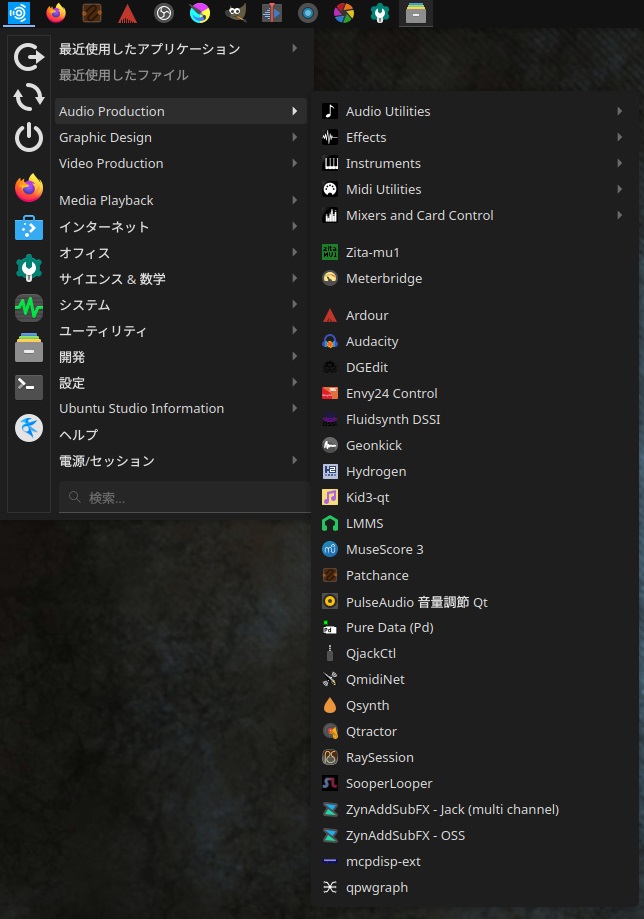
Task: Launch SooperLooper from the submenu
Action: tap(475, 784)
